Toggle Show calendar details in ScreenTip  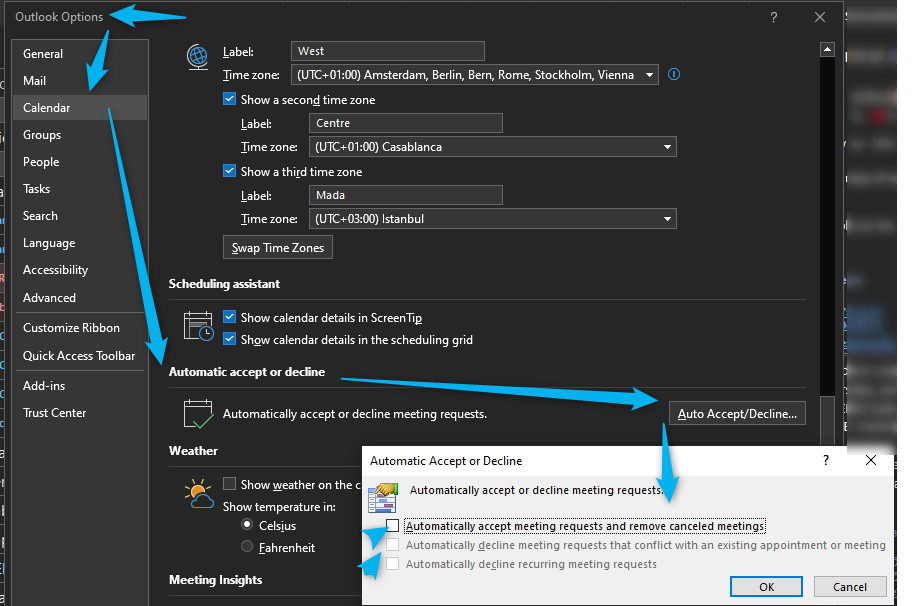click(229, 318)
